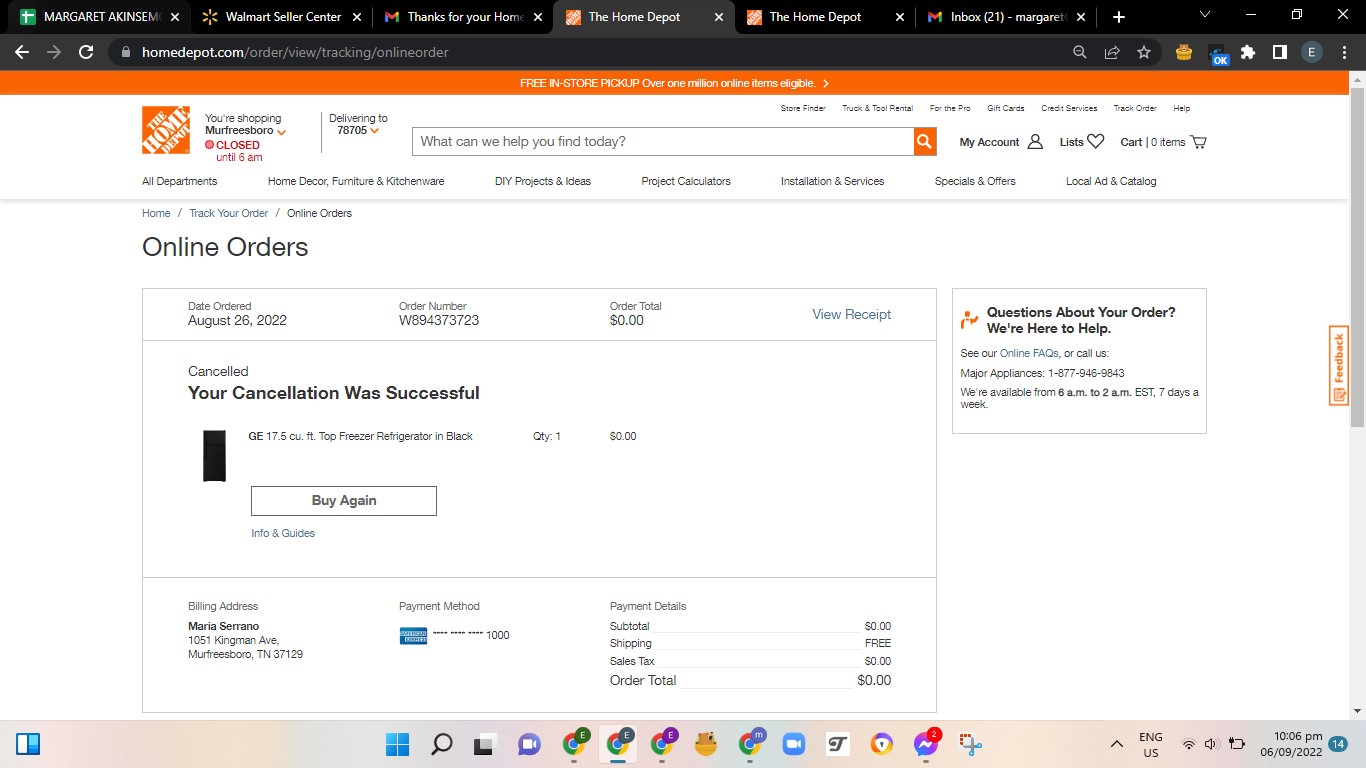Screen dimensions: 1366x768
Task: Focus the 'What can we help you find' search box
Action: (663, 142)
